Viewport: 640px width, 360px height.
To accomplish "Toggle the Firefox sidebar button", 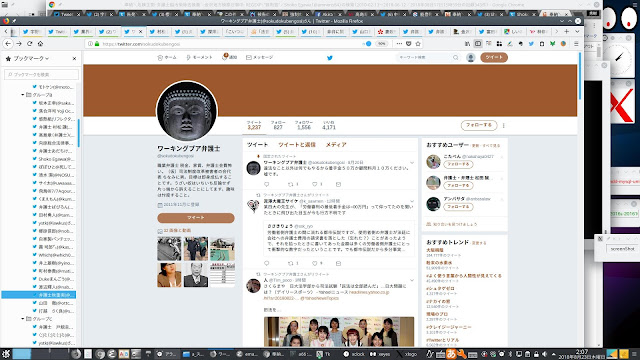I will point(478,44).
